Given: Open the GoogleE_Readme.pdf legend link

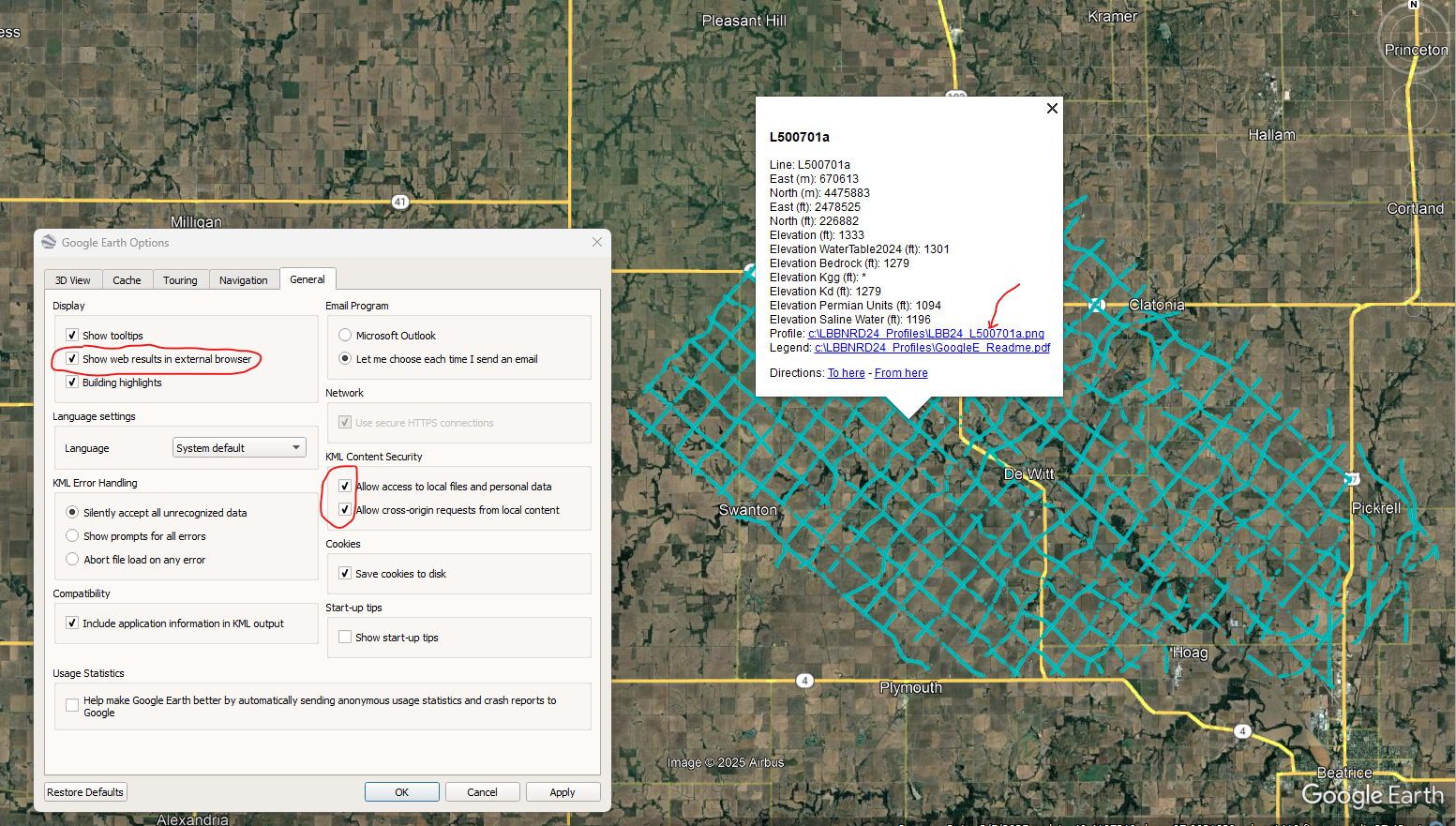Looking at the screenshot, I should (x=932, y=348).
